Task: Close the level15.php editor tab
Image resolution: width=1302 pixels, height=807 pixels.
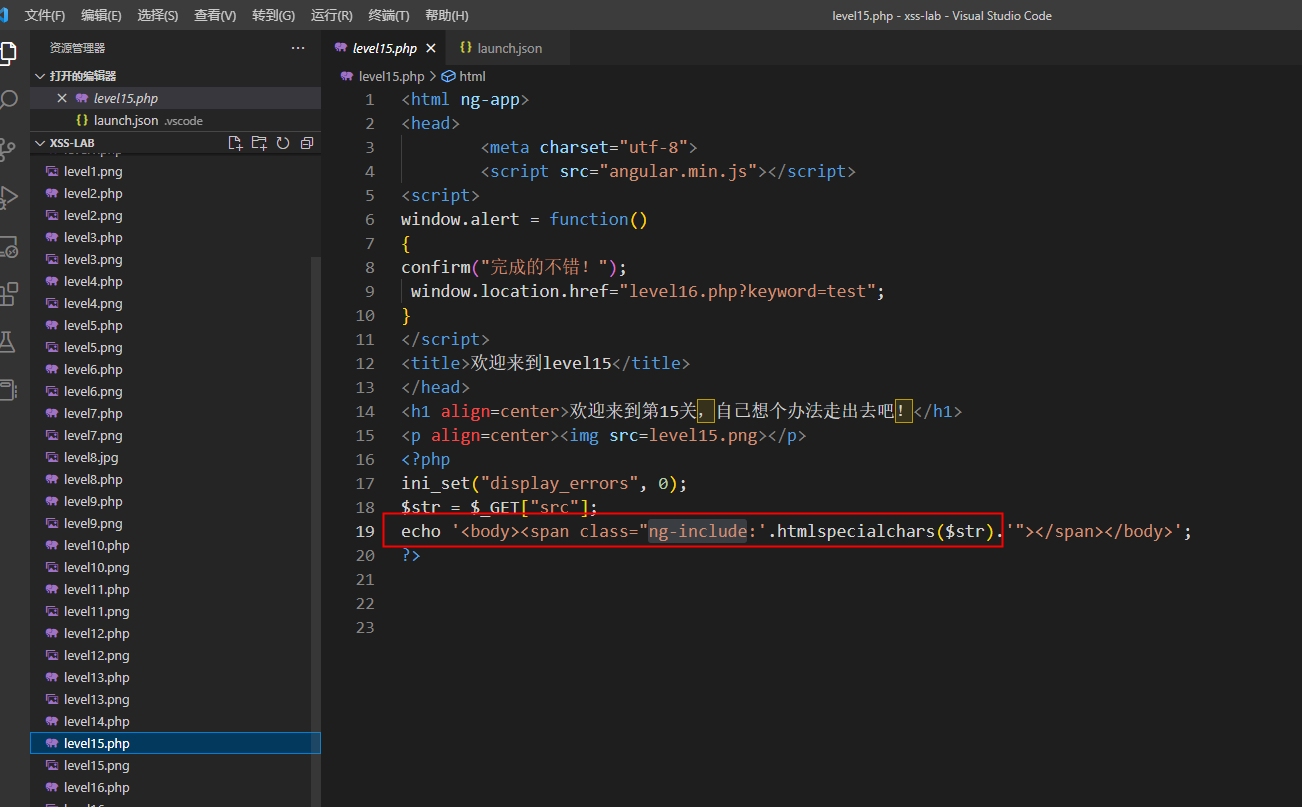Action: [x=431, y=48]
